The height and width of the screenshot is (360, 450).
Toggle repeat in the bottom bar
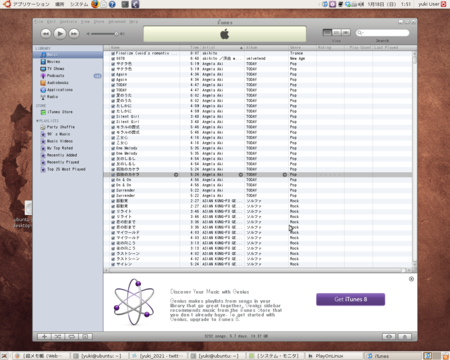point(71,337)
